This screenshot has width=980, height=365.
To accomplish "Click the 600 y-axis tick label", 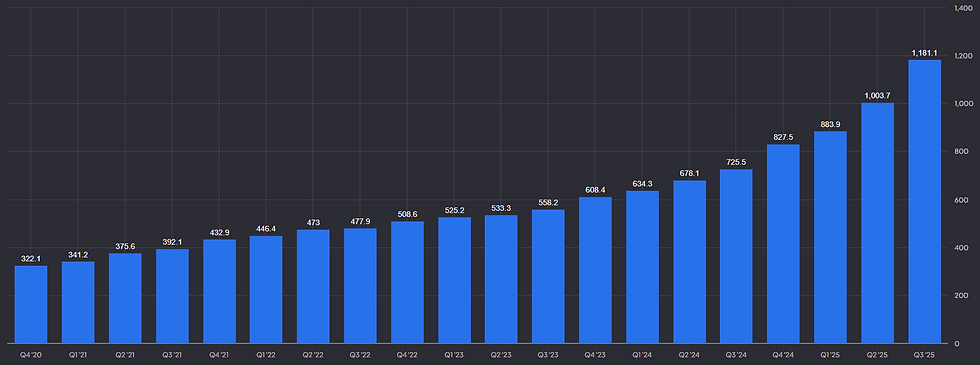I will (x=960, y=200).
